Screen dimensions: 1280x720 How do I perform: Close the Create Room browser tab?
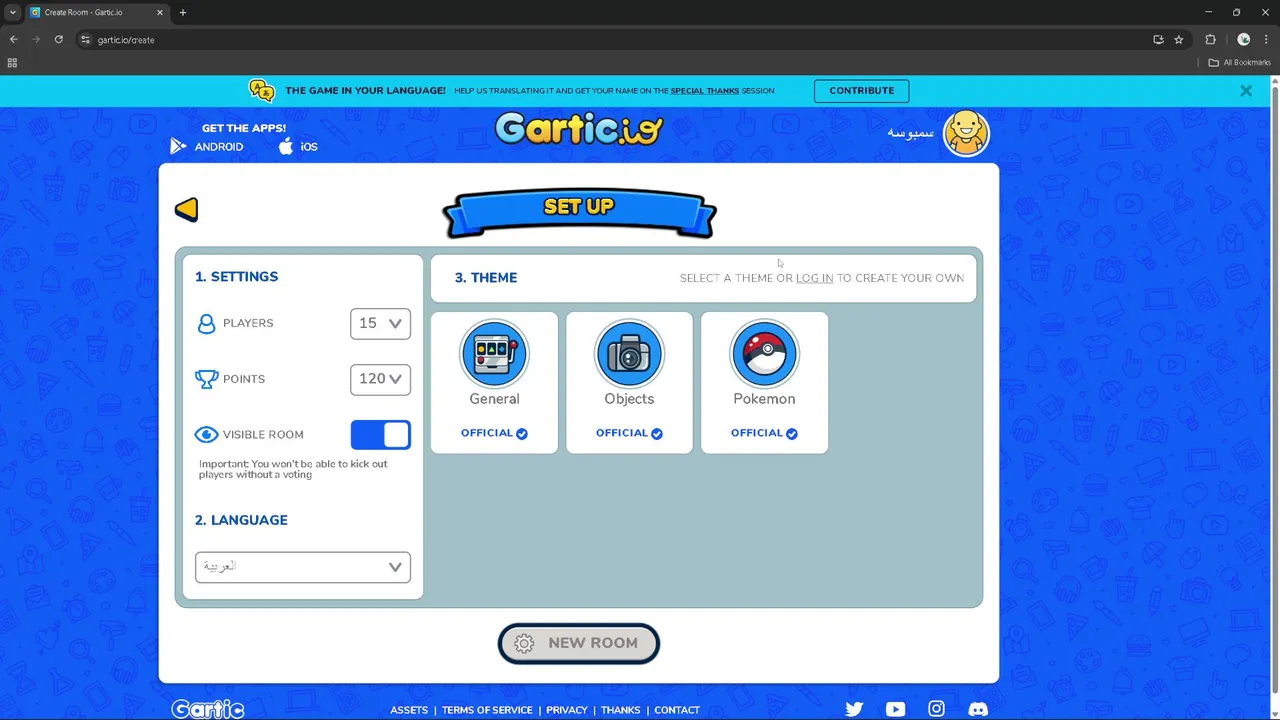159,12
